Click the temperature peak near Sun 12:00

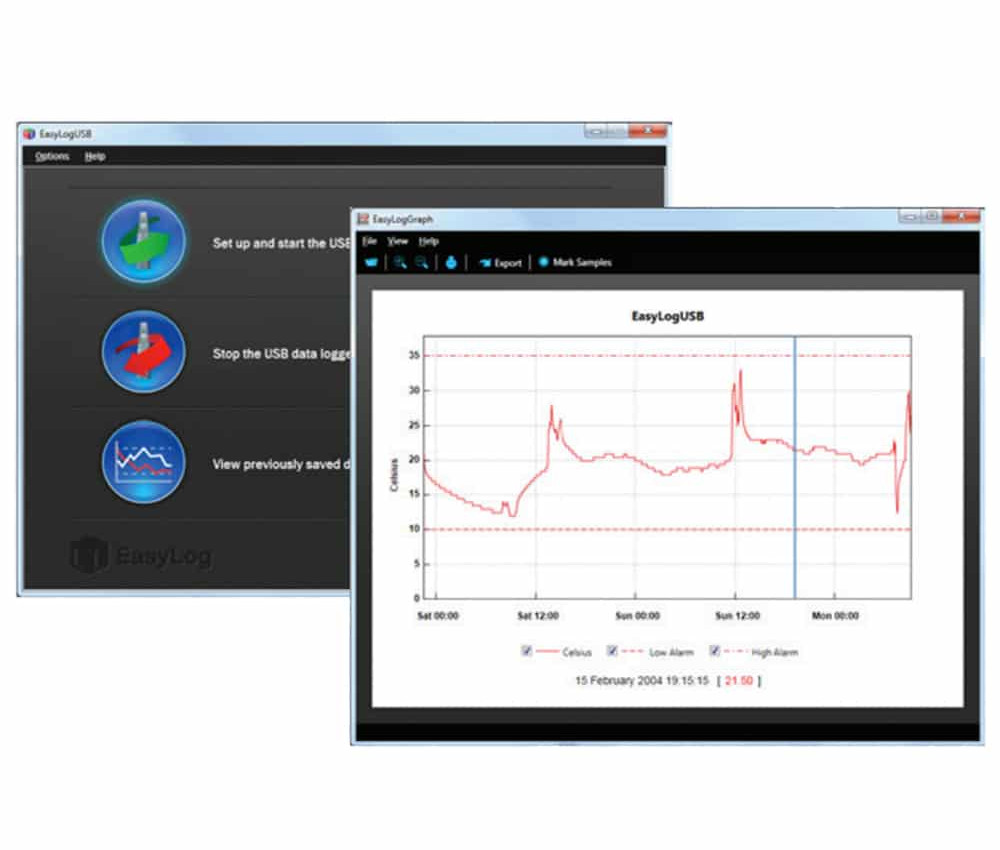(740, 373)
